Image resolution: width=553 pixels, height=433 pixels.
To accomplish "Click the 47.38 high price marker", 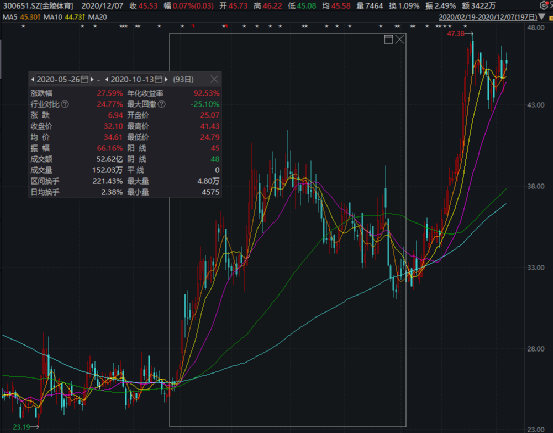I will coord(455,34).
